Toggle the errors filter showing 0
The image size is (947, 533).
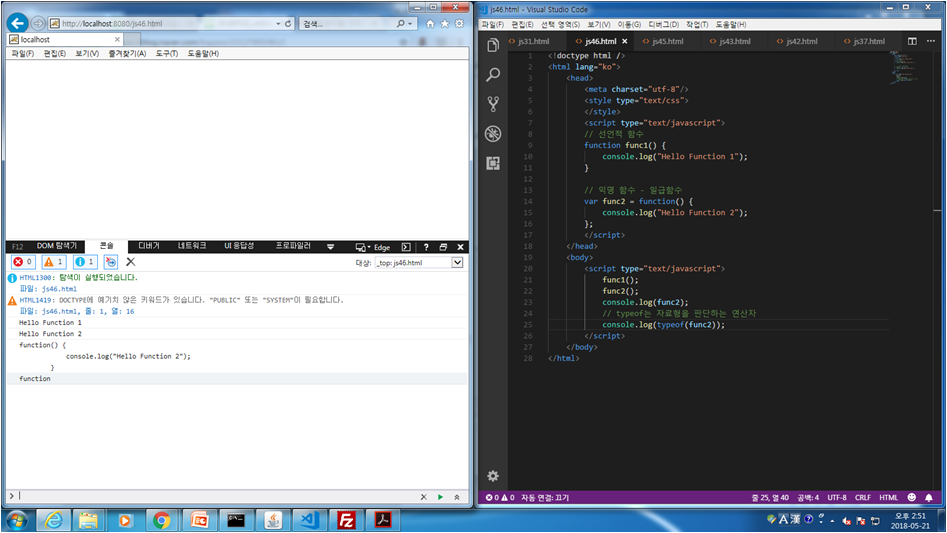pos(24,261)
